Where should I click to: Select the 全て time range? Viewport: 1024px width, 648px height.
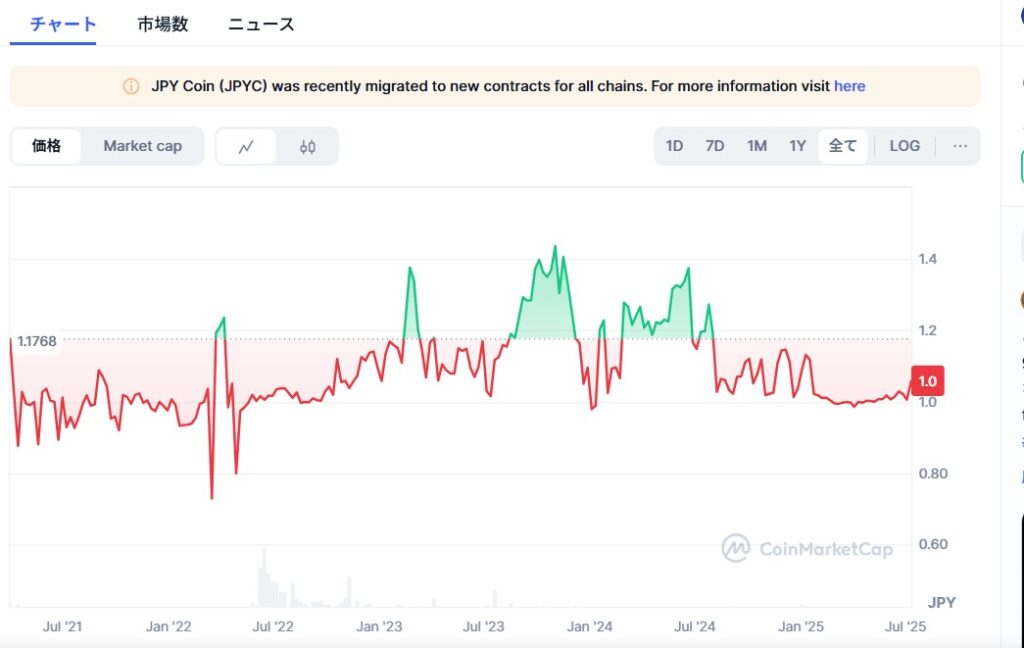coord(843,146)
